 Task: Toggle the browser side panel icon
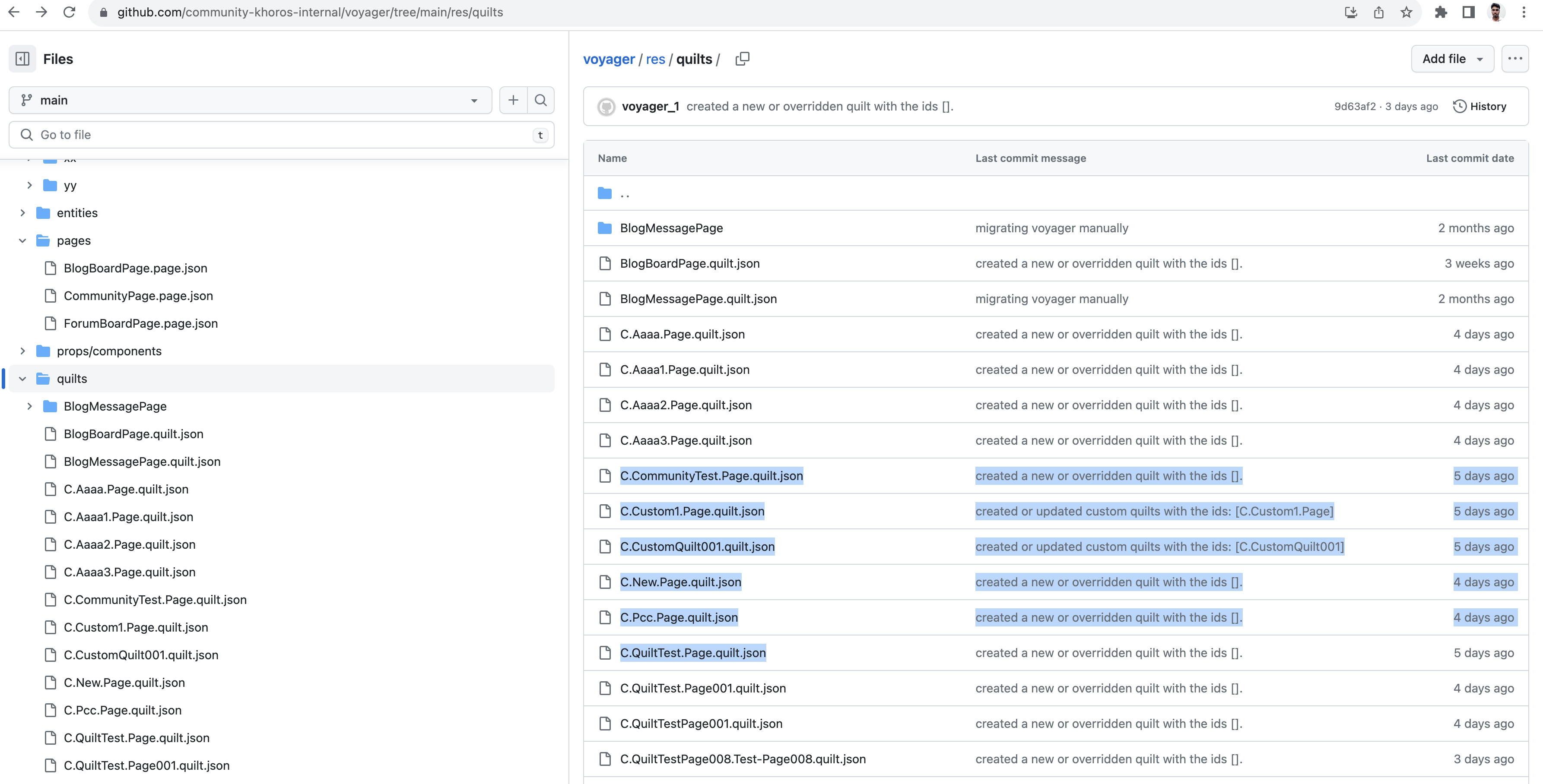[1468, 12]
